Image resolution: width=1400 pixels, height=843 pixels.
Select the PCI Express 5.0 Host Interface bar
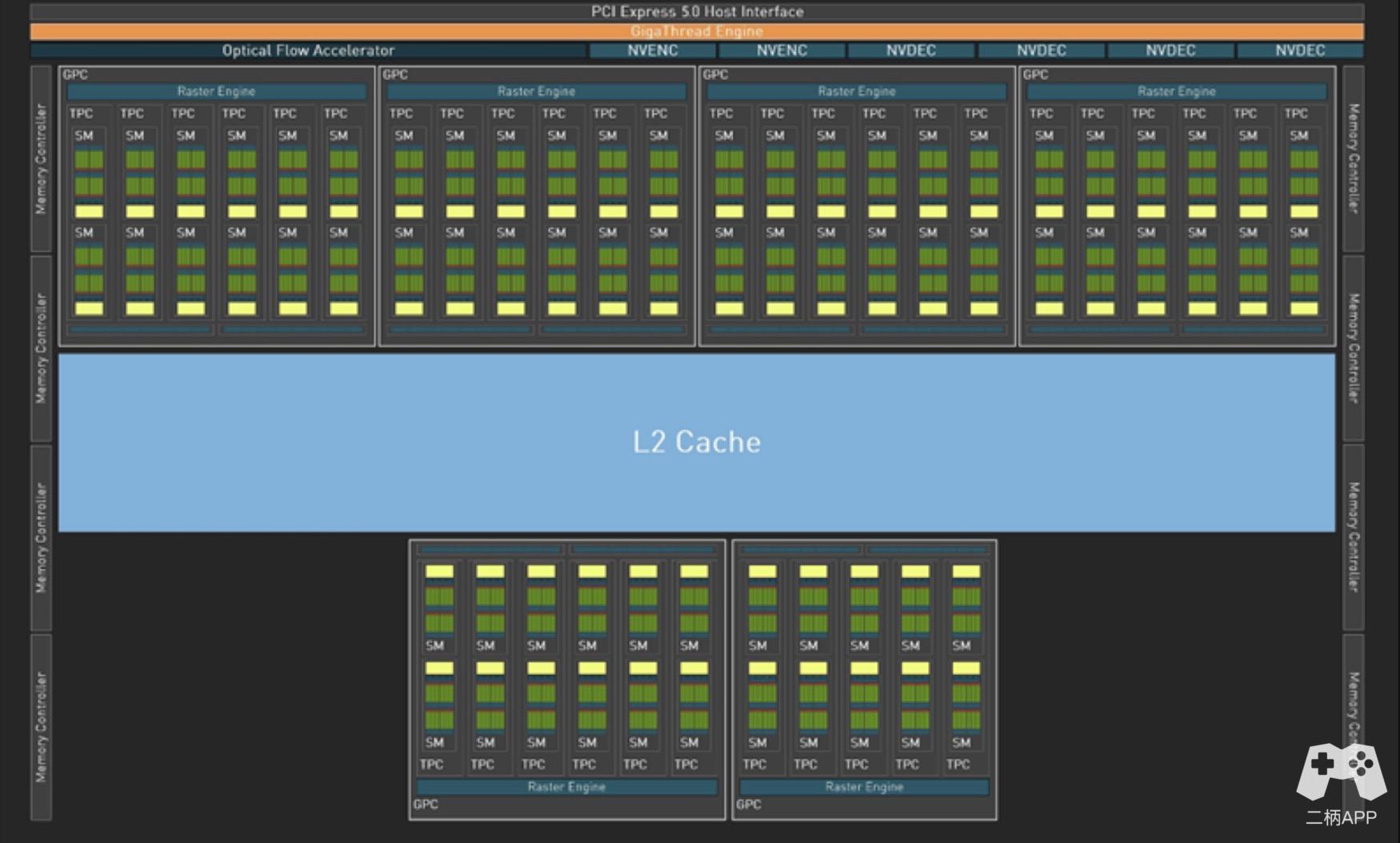point(697,11)
